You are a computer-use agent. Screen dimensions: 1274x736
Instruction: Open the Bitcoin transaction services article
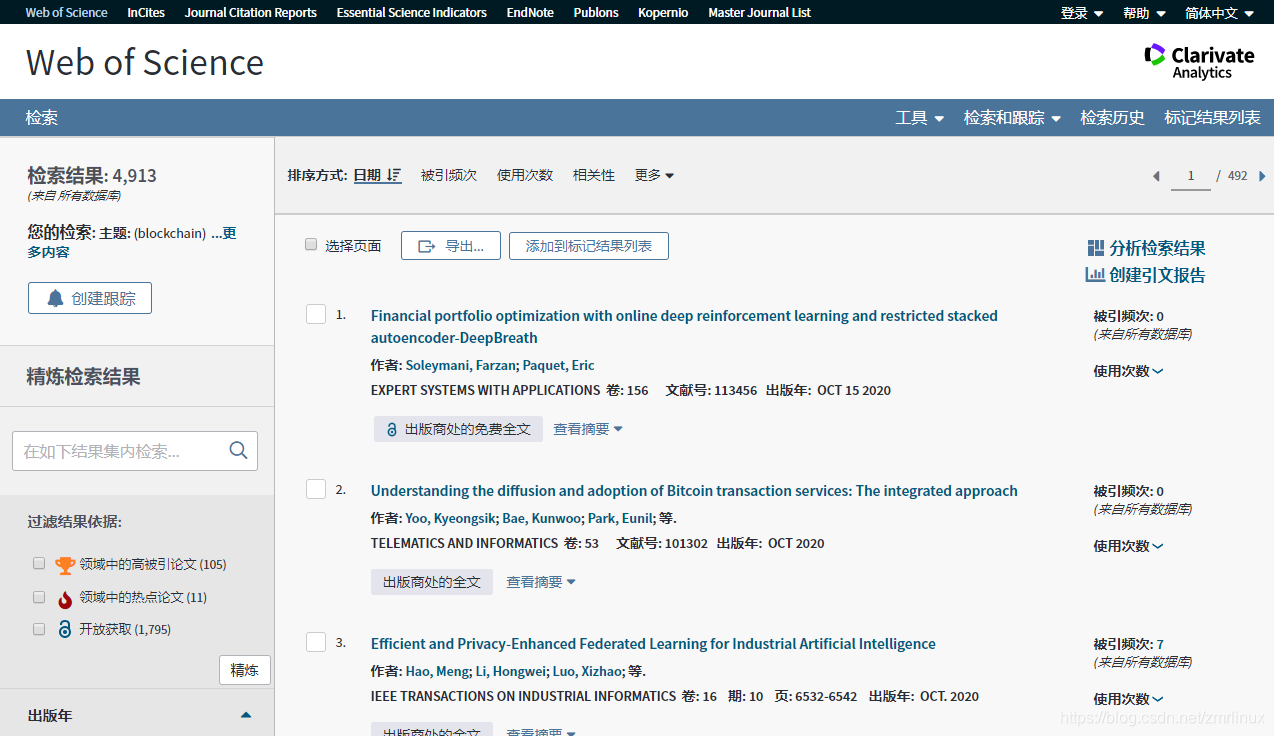(694, 491)
